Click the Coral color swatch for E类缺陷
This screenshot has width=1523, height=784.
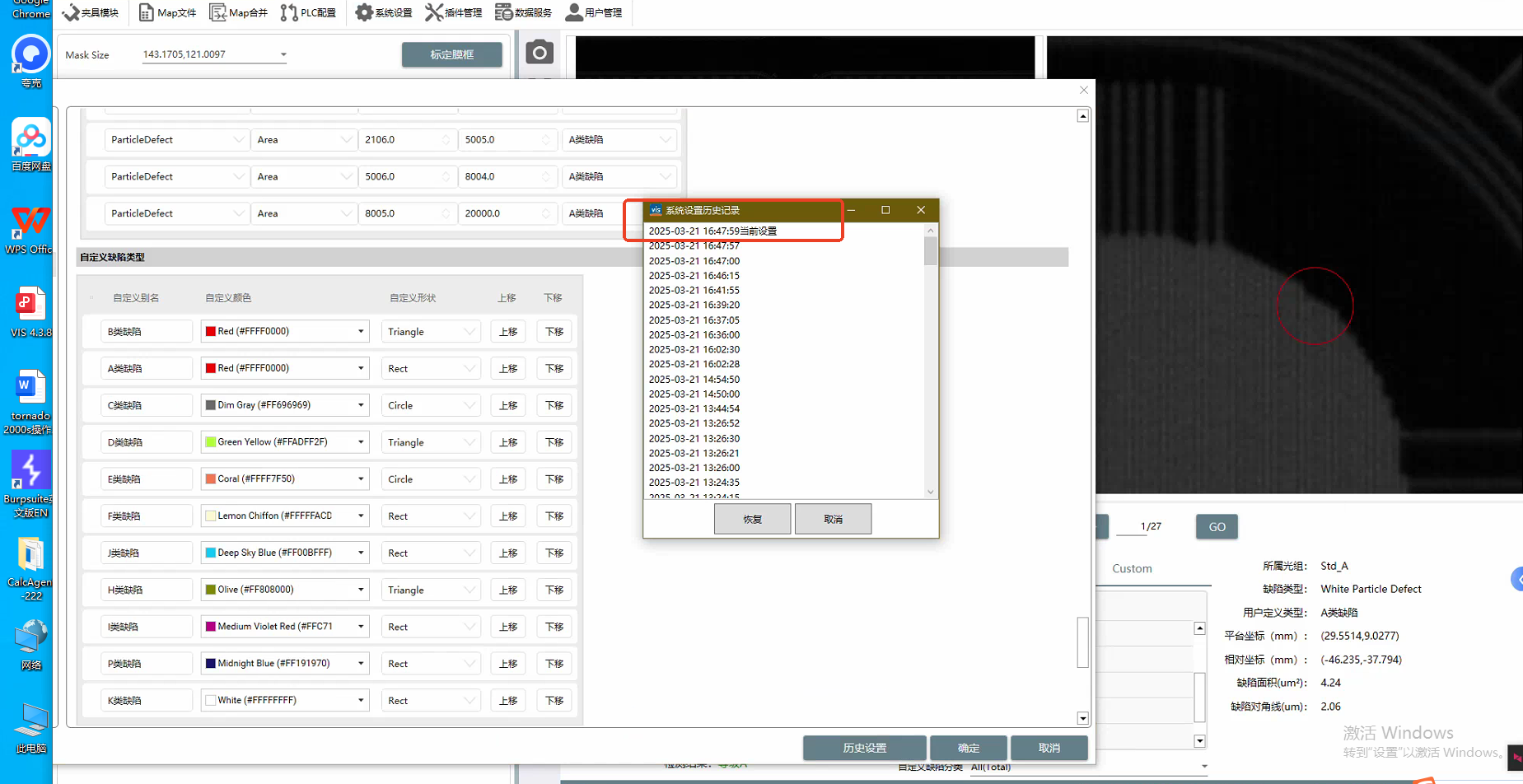point(210,478)
